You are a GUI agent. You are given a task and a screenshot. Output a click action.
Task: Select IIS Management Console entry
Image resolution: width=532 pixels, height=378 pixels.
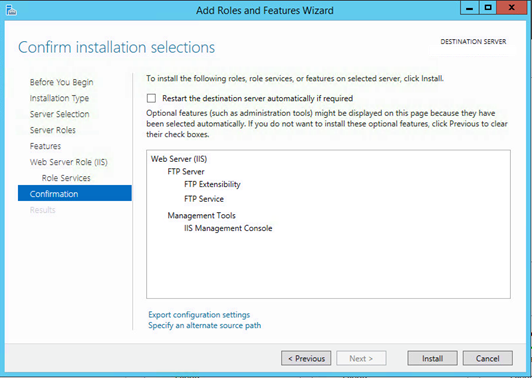[x=228, y=228]
